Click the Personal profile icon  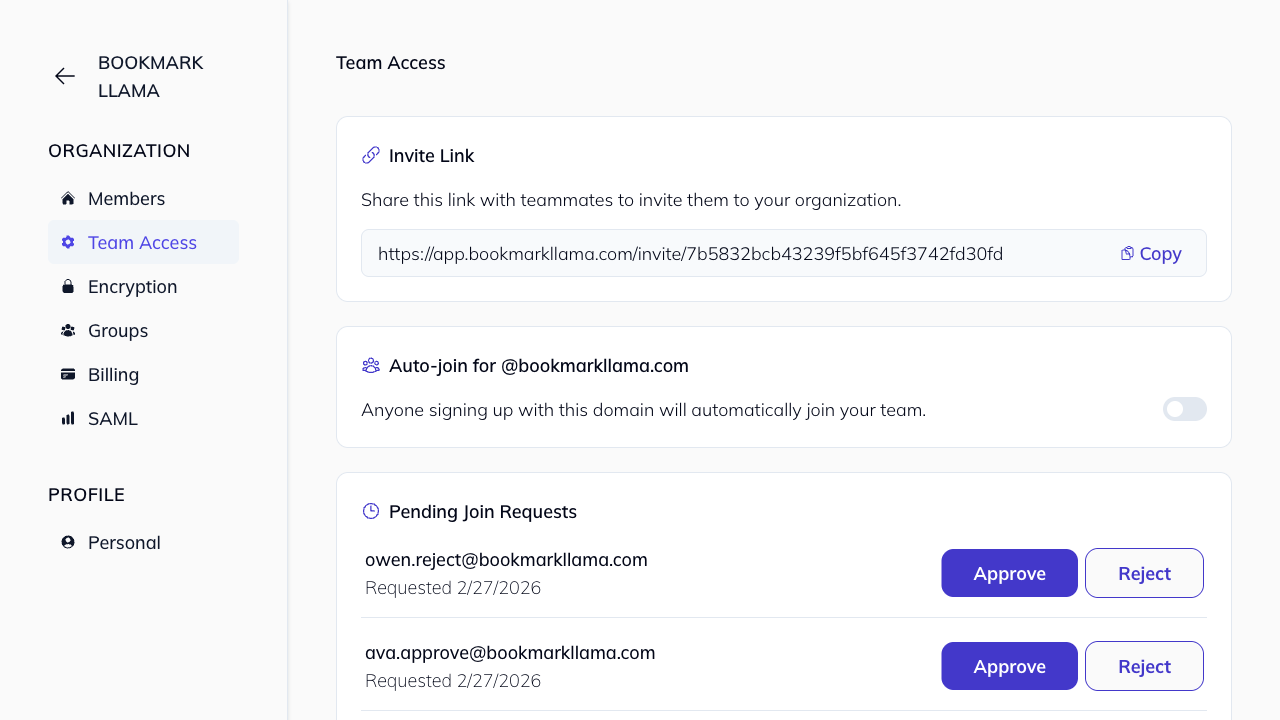tap(68, 542)
